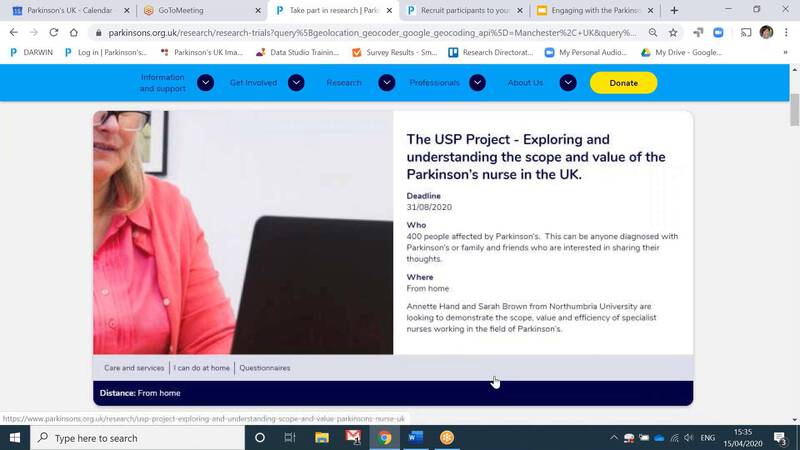
Task: Expand the About Us menu chevron
Action: coord(568,83)
